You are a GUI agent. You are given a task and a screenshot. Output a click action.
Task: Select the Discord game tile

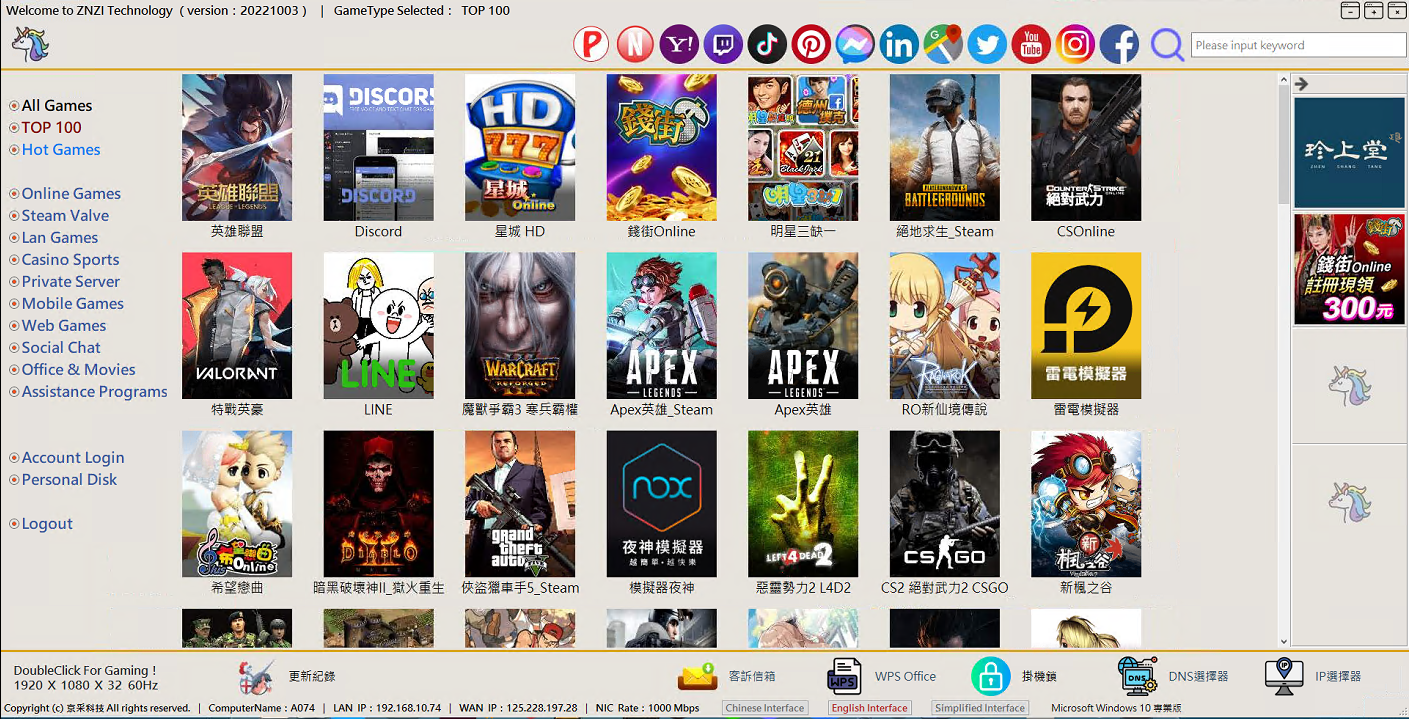[378, 147]
